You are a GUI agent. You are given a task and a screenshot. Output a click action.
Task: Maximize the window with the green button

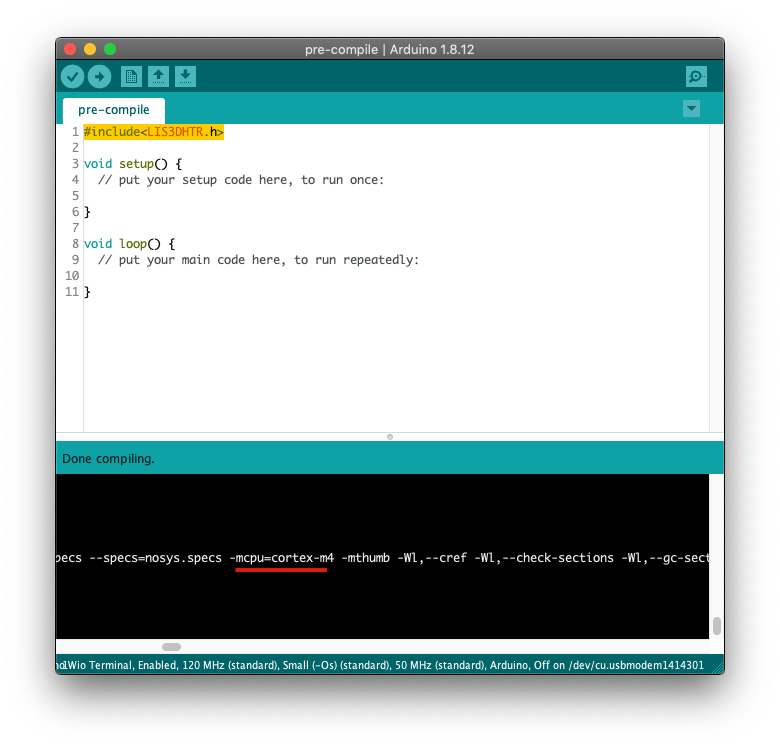click(110, 49)
